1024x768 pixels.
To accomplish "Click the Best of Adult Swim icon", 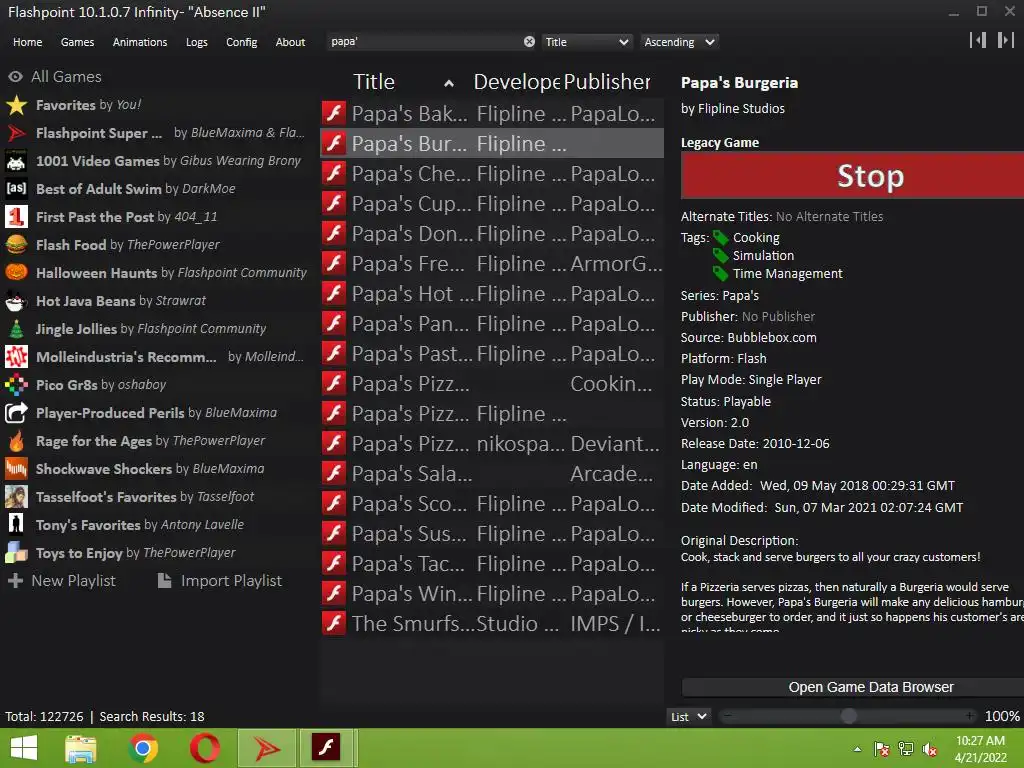I will click(x=16, y=189).
